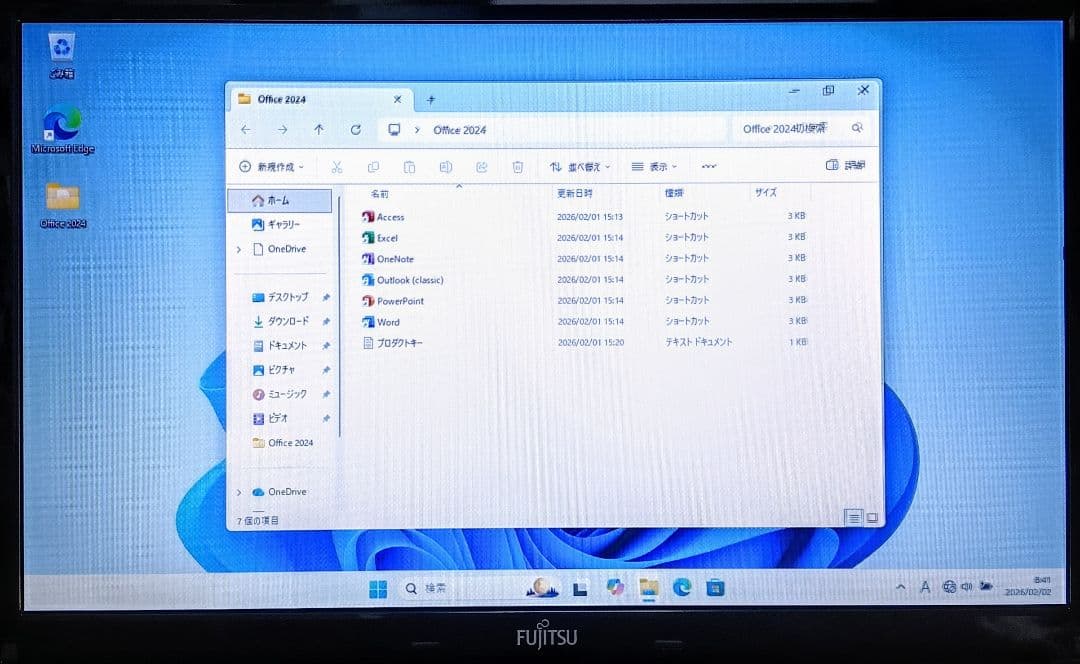Viewport: 1080px width, 664px height.
Task: Click the Cut icon on the toolbar
Action: pos(336,166)
